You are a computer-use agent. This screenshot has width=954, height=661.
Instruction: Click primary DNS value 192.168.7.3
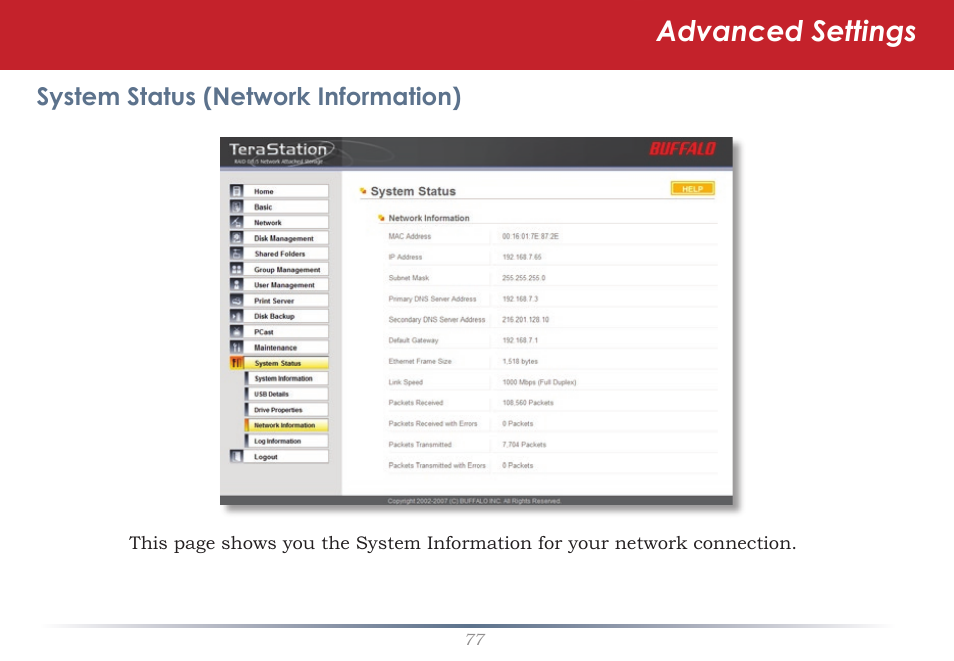[520, 299]
